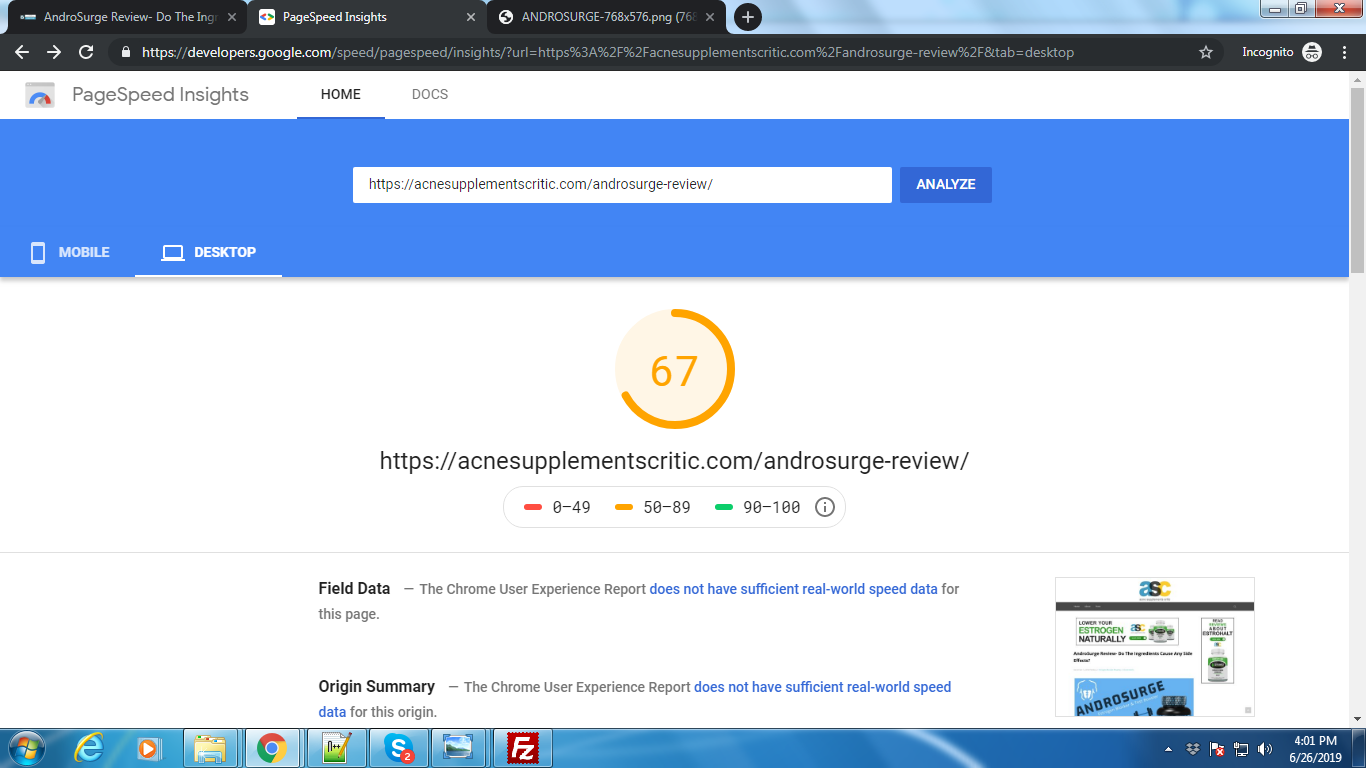1366x768 pixels.
Task: Bookmark this page with the star icon
Action: click(x=1206, y=52)
